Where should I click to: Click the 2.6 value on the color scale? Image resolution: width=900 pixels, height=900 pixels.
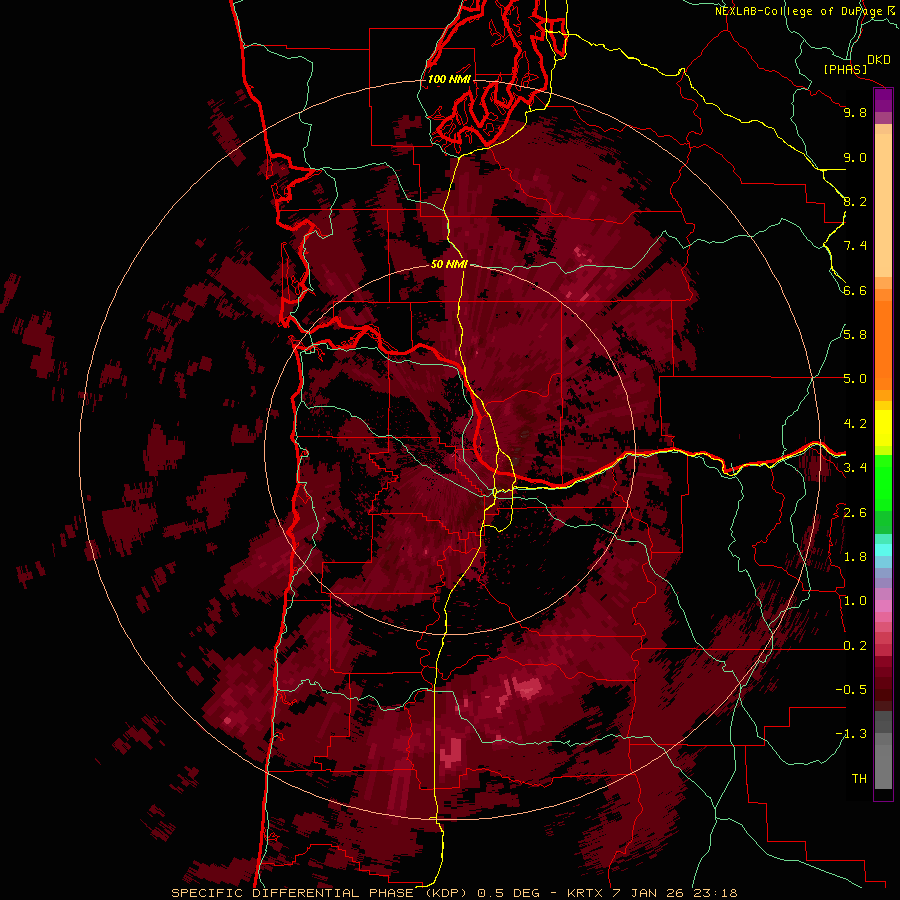click(855, 513)
